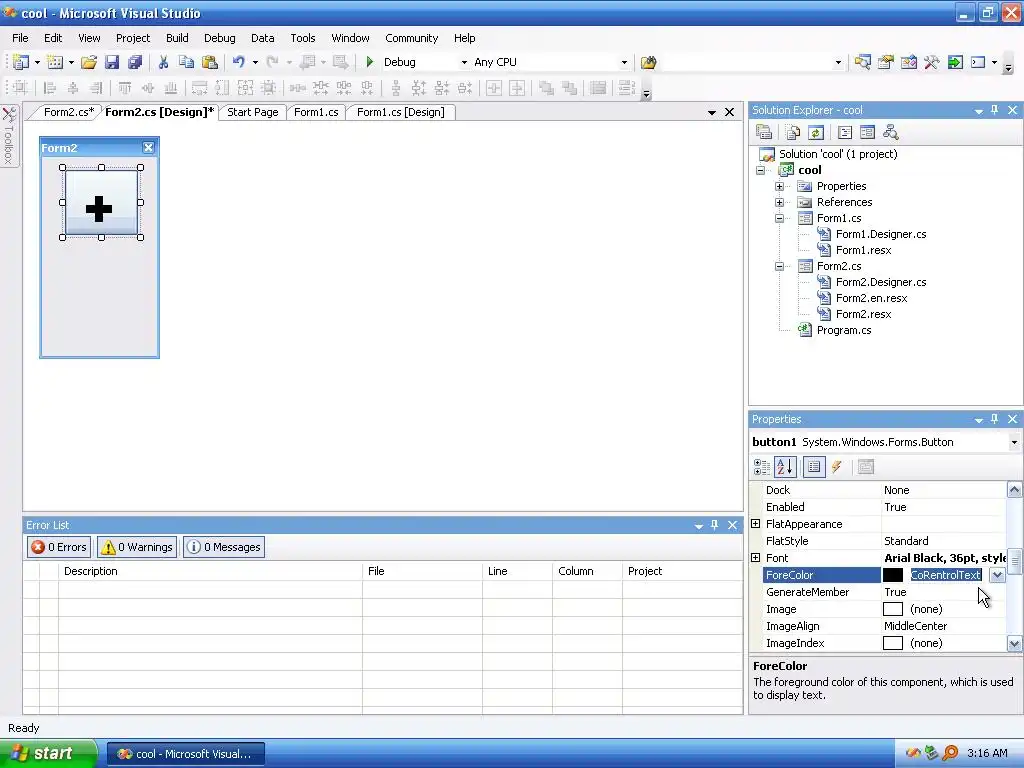Switch Properties to Categorized view
1024x768 pixels.
pos(761,467)
